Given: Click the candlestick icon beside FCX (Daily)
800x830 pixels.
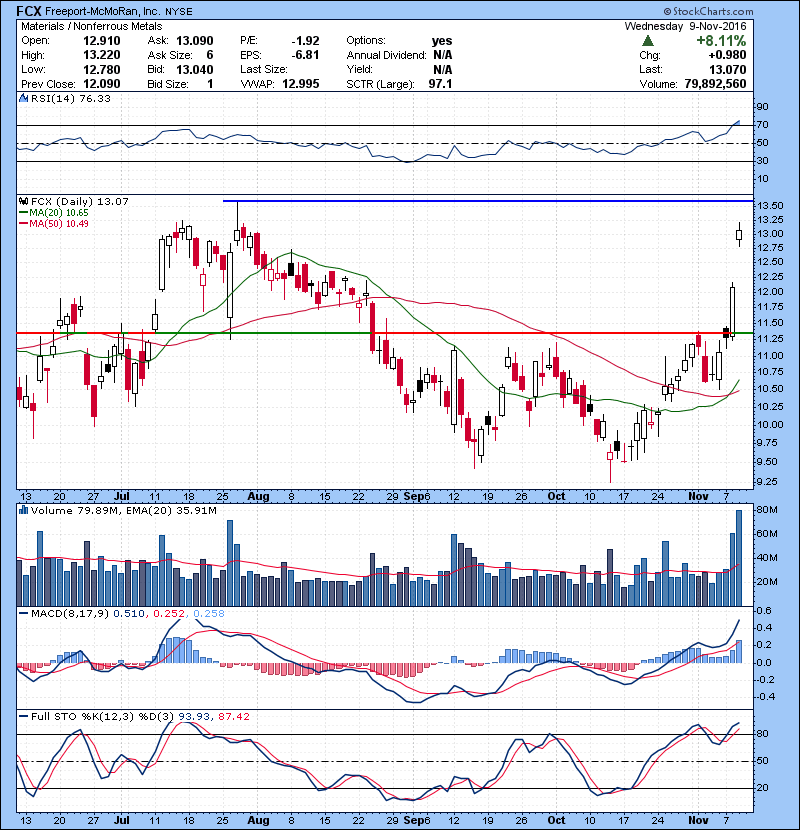Looking at the screenshot, I should 23,201.
